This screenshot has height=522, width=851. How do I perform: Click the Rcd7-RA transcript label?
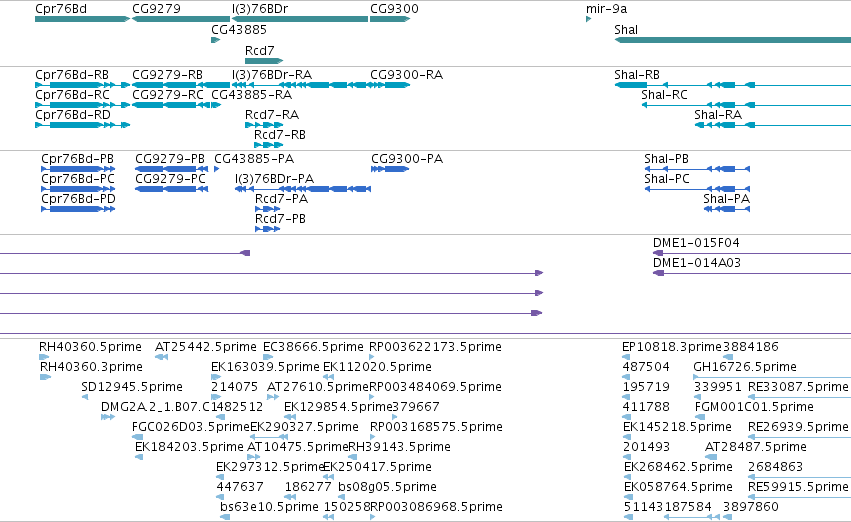(x=272, y=114)
